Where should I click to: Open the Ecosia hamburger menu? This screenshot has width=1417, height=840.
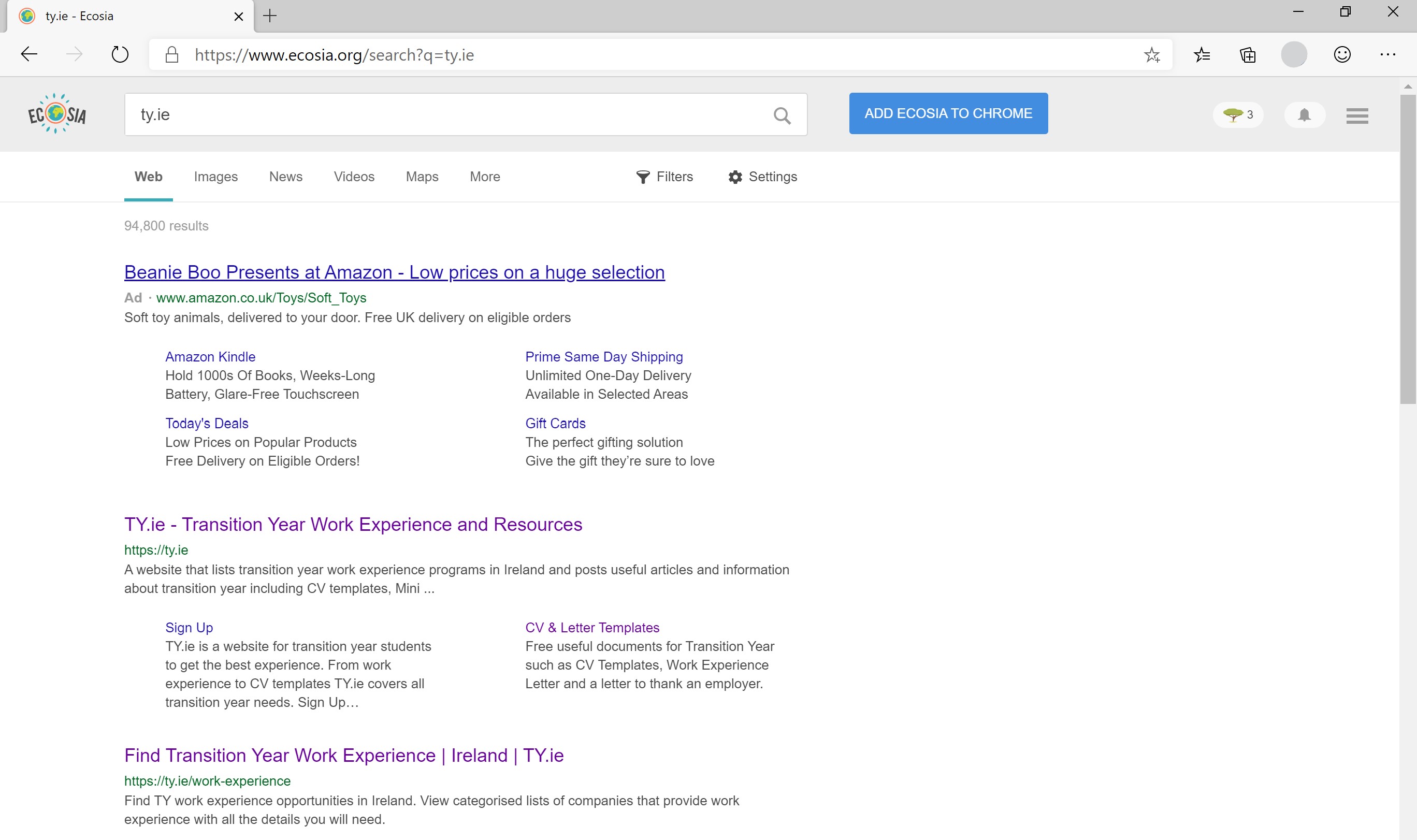[x=1357, y=115]
